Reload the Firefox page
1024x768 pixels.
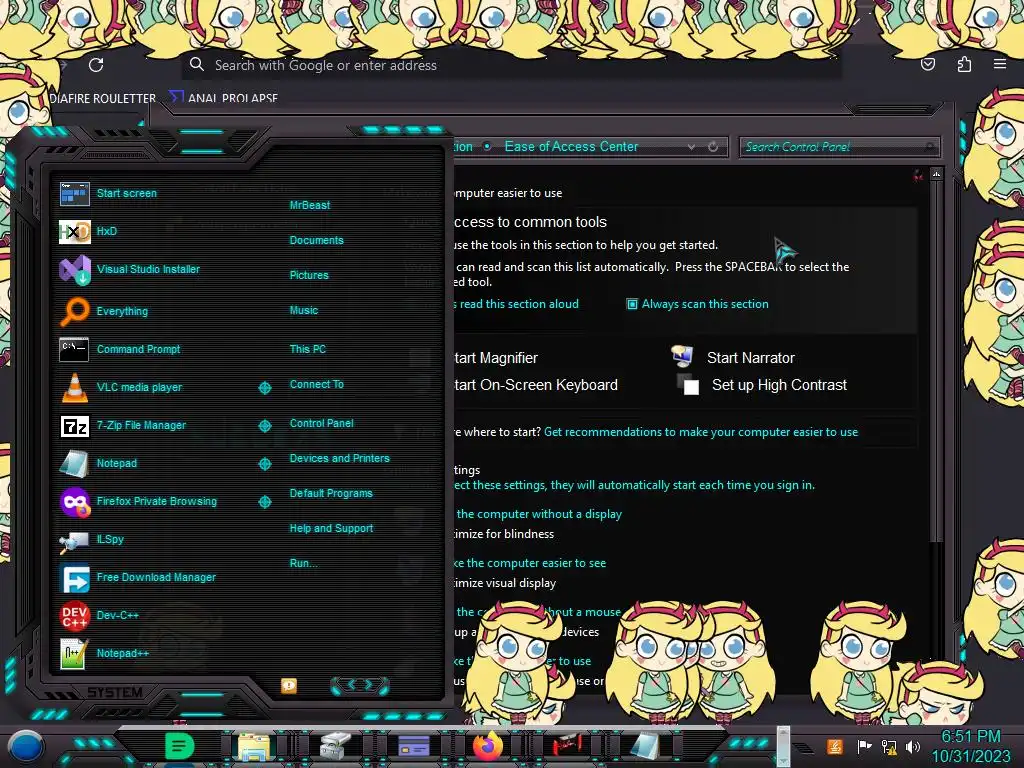96,65
